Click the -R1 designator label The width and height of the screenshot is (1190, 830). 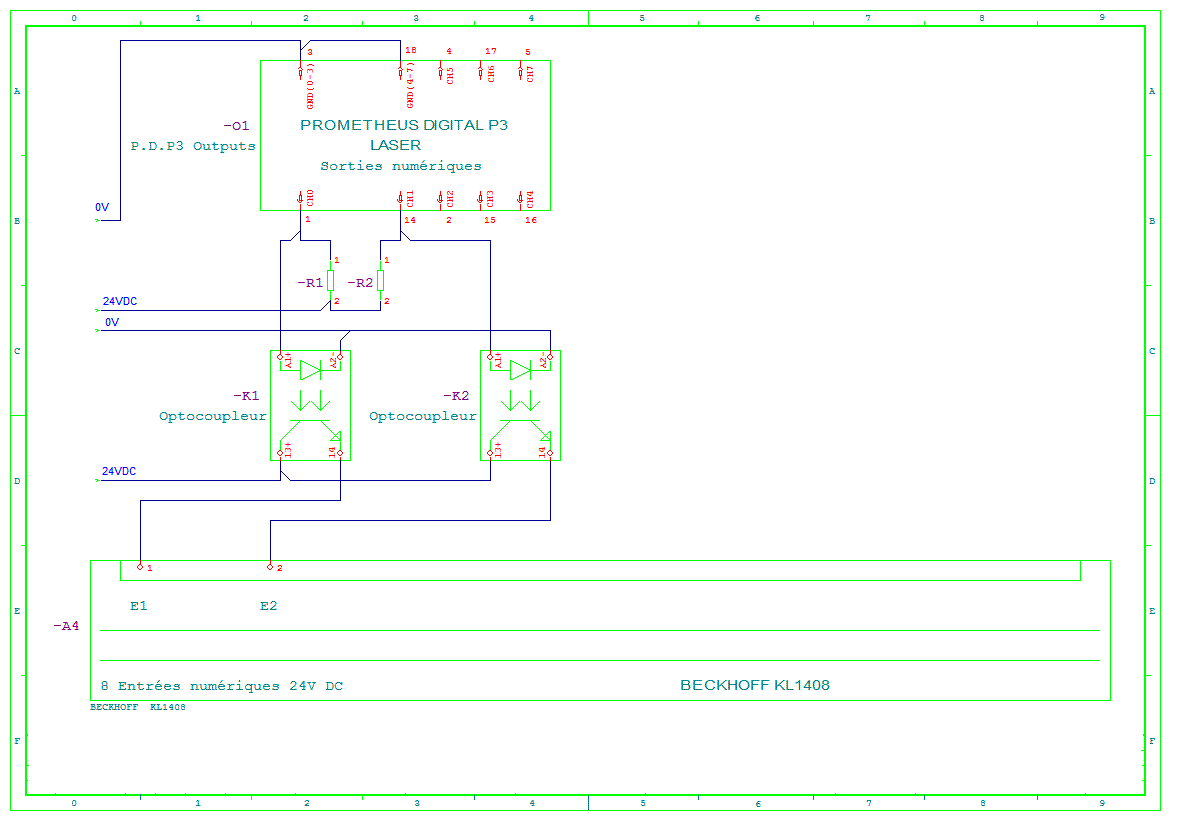coord(310,283)
